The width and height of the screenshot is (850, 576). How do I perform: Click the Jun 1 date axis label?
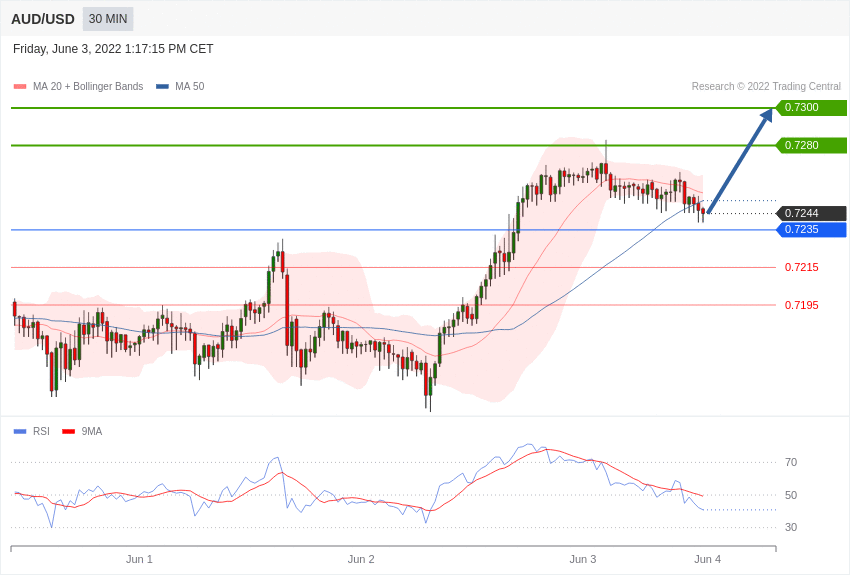click(x=139, y=559)
